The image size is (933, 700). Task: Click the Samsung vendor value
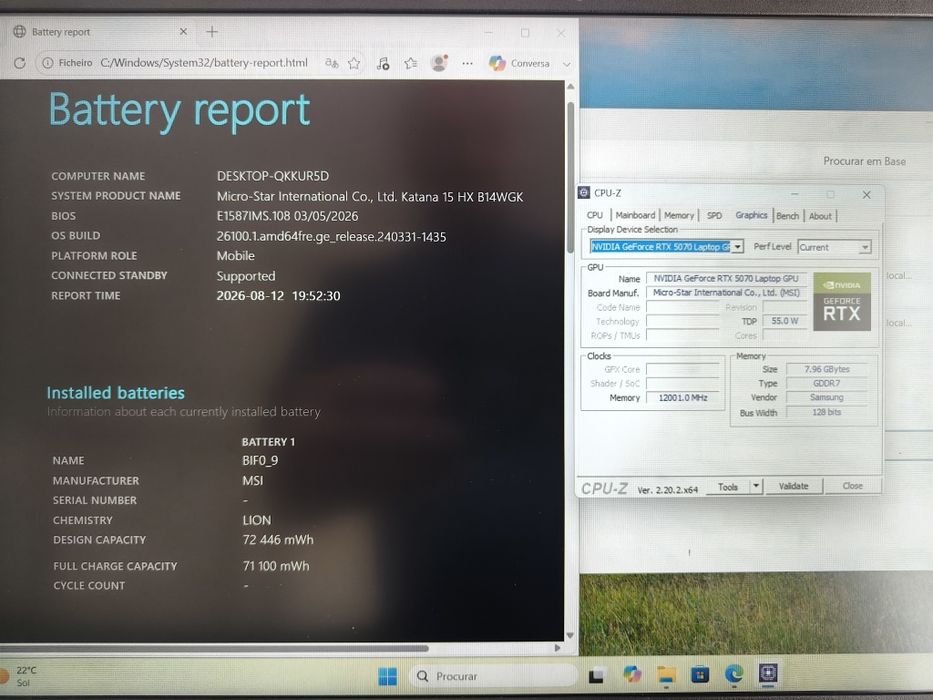coord(826,397)
